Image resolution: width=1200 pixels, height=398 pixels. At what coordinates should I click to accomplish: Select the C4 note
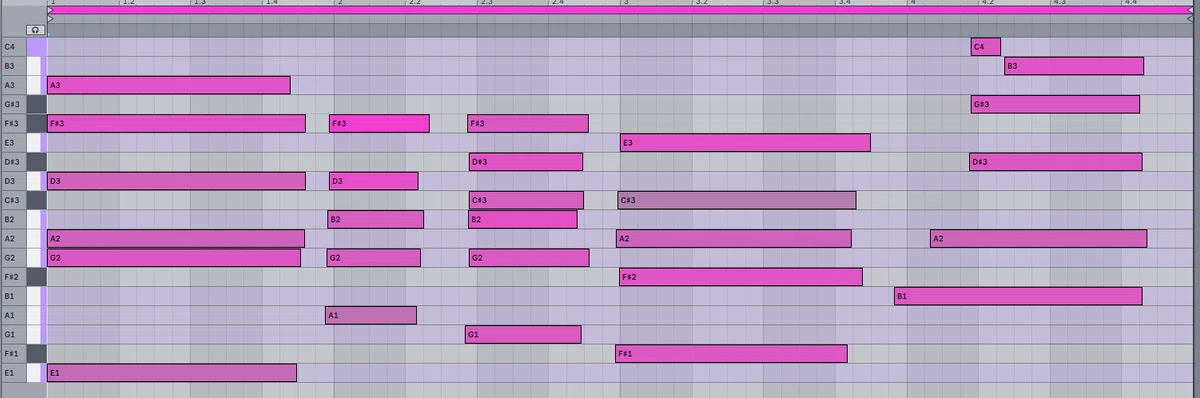click(985, 47)
